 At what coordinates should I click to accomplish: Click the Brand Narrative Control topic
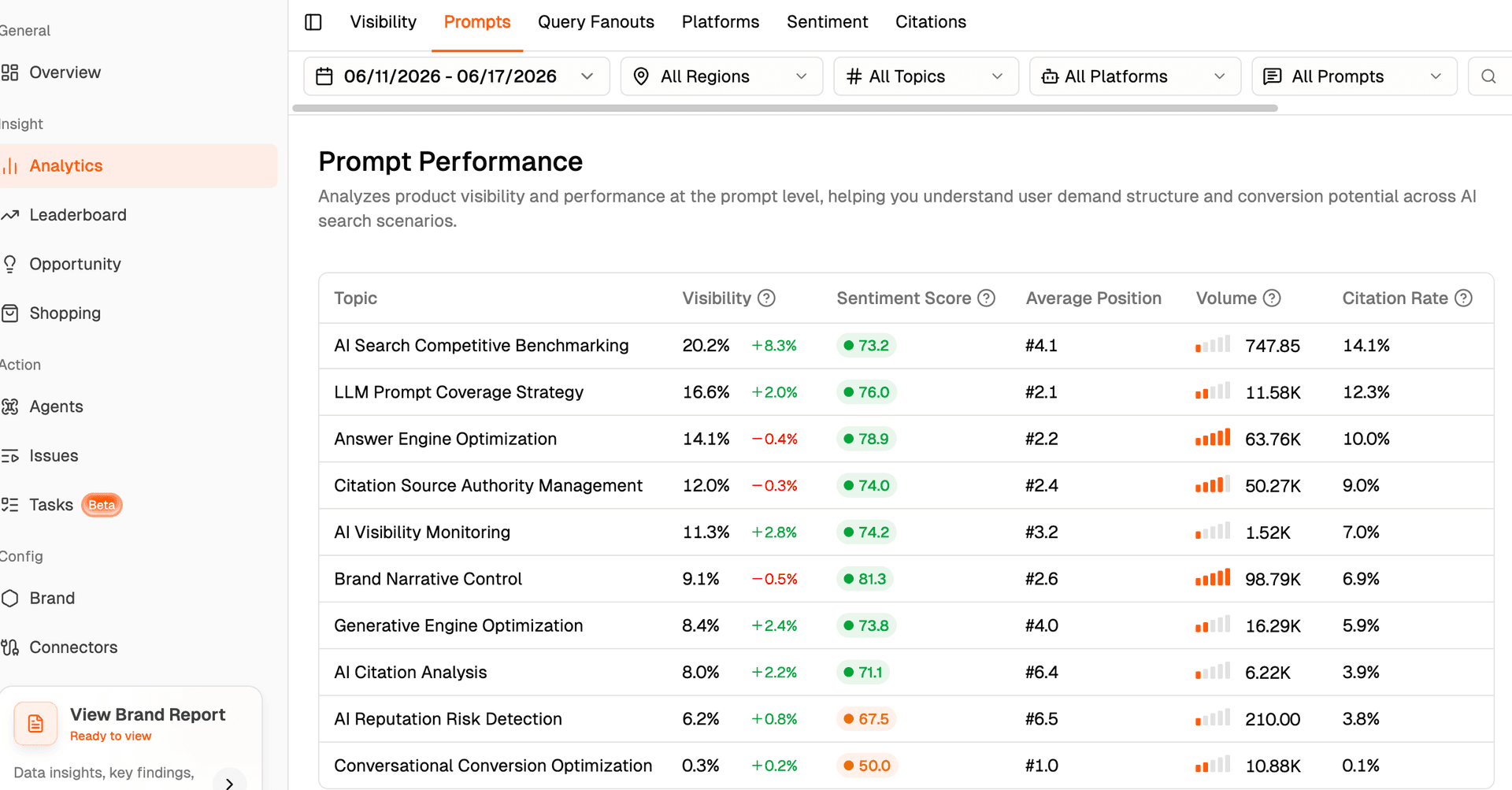tap(428, 579)
